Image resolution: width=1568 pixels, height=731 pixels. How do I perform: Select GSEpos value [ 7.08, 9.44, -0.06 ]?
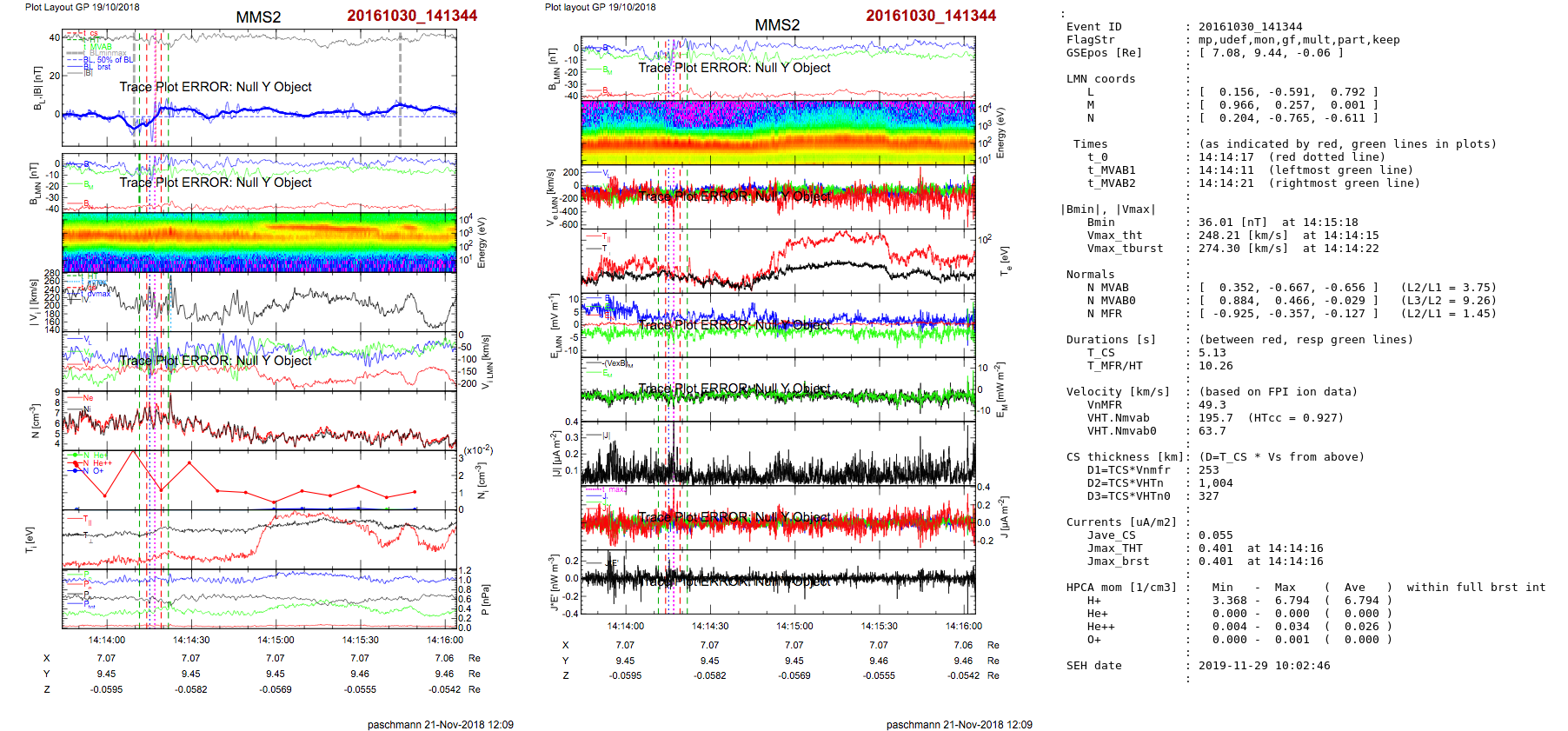(x=1272, y=53)
